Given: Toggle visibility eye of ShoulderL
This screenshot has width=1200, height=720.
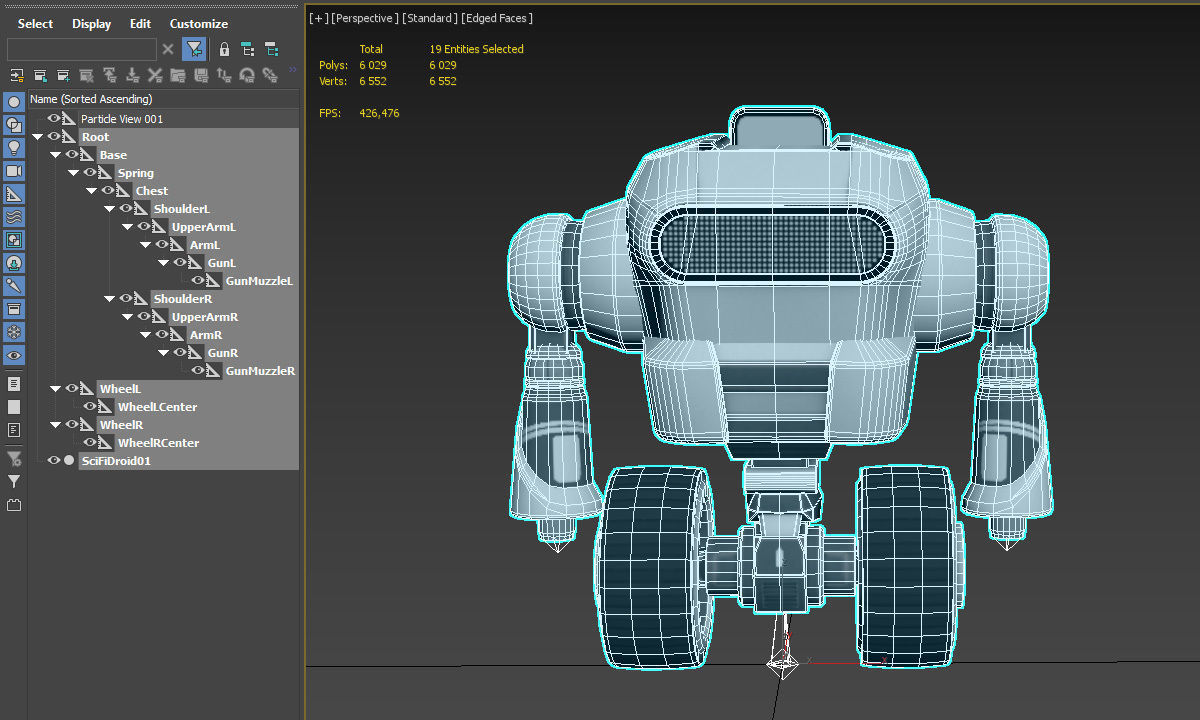Looking at the screenshot, I should coord(126,209).
